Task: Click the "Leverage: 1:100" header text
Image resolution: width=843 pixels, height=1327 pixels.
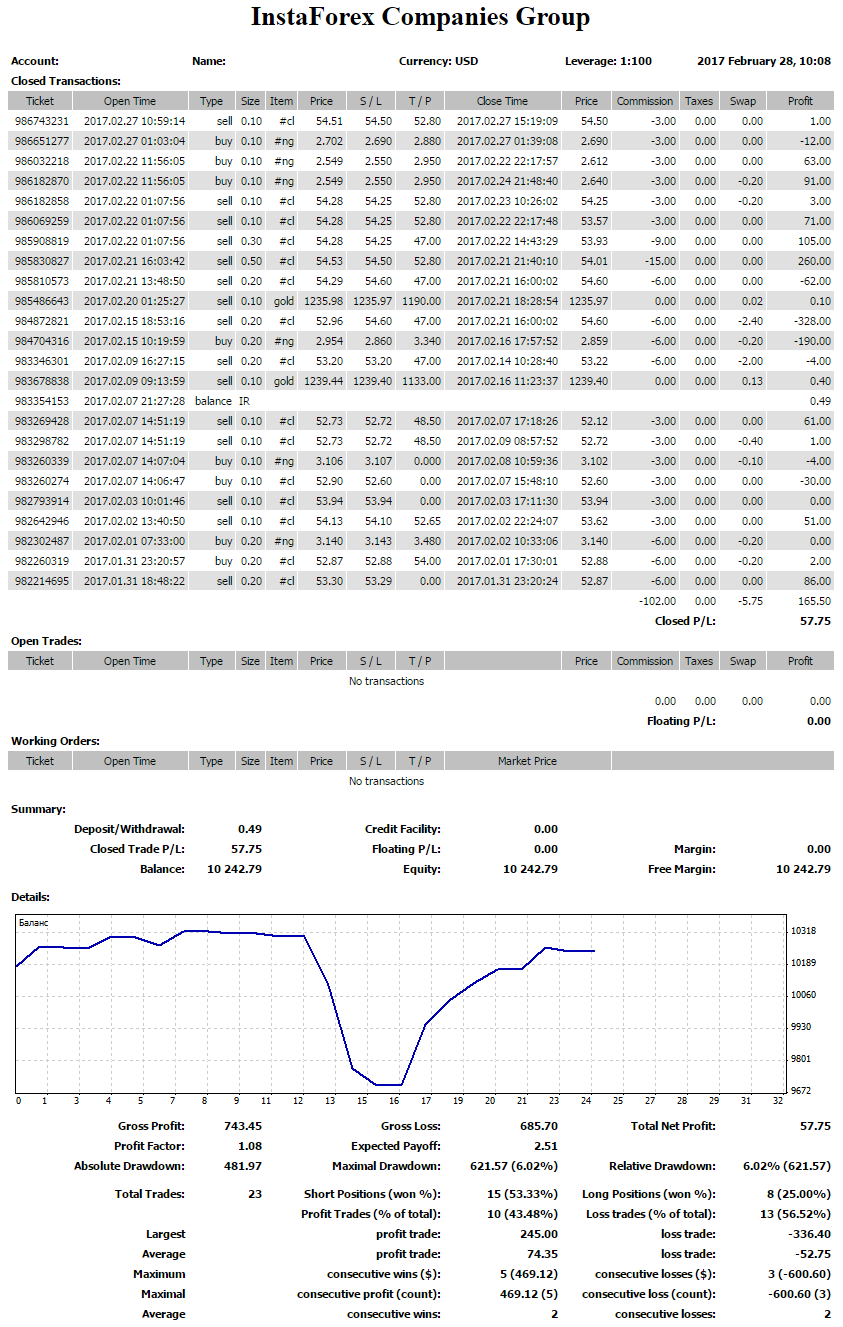Action: (x=608, y=61)
